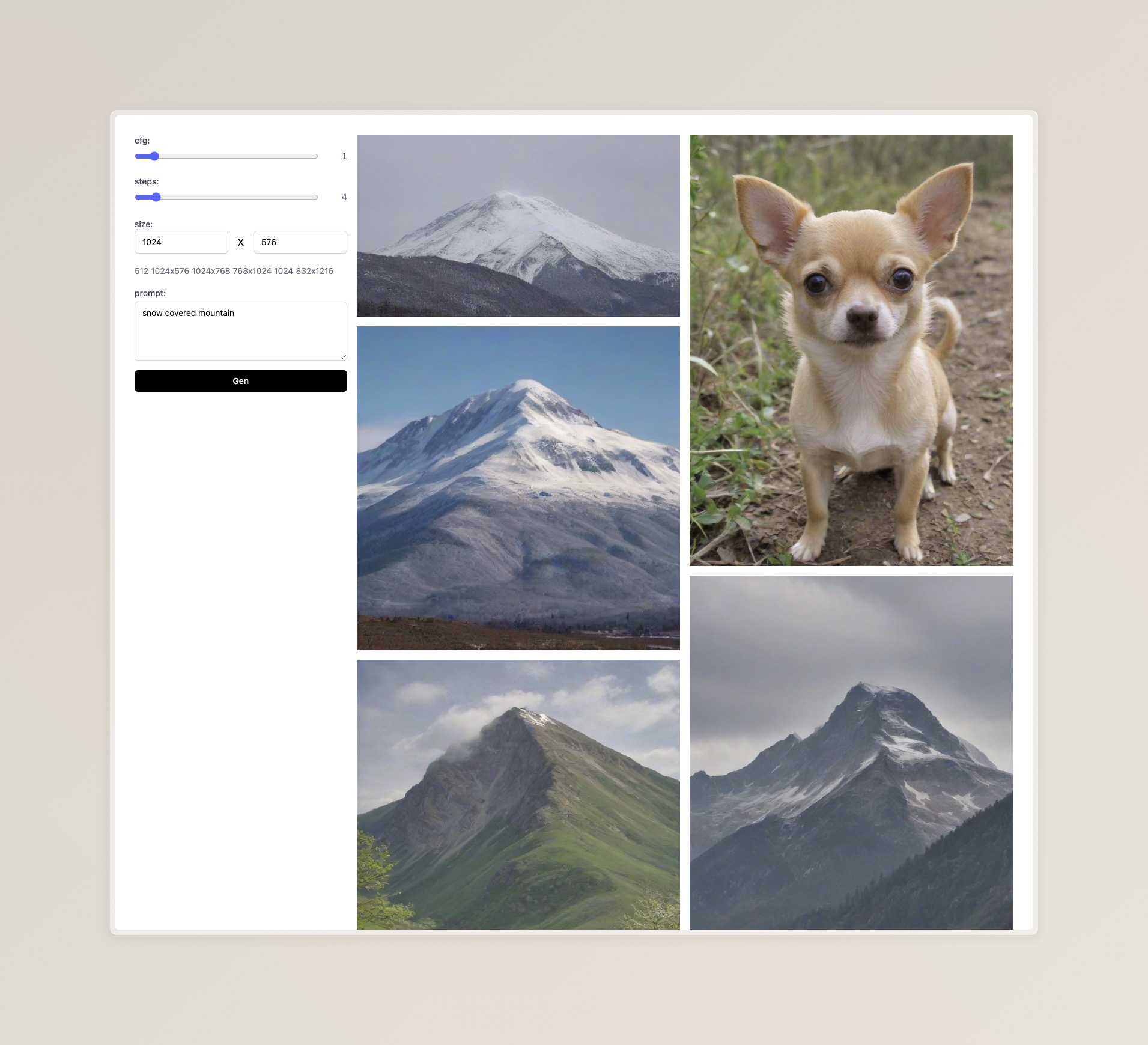Pick the 1024x768 size preset

point(211,271)
